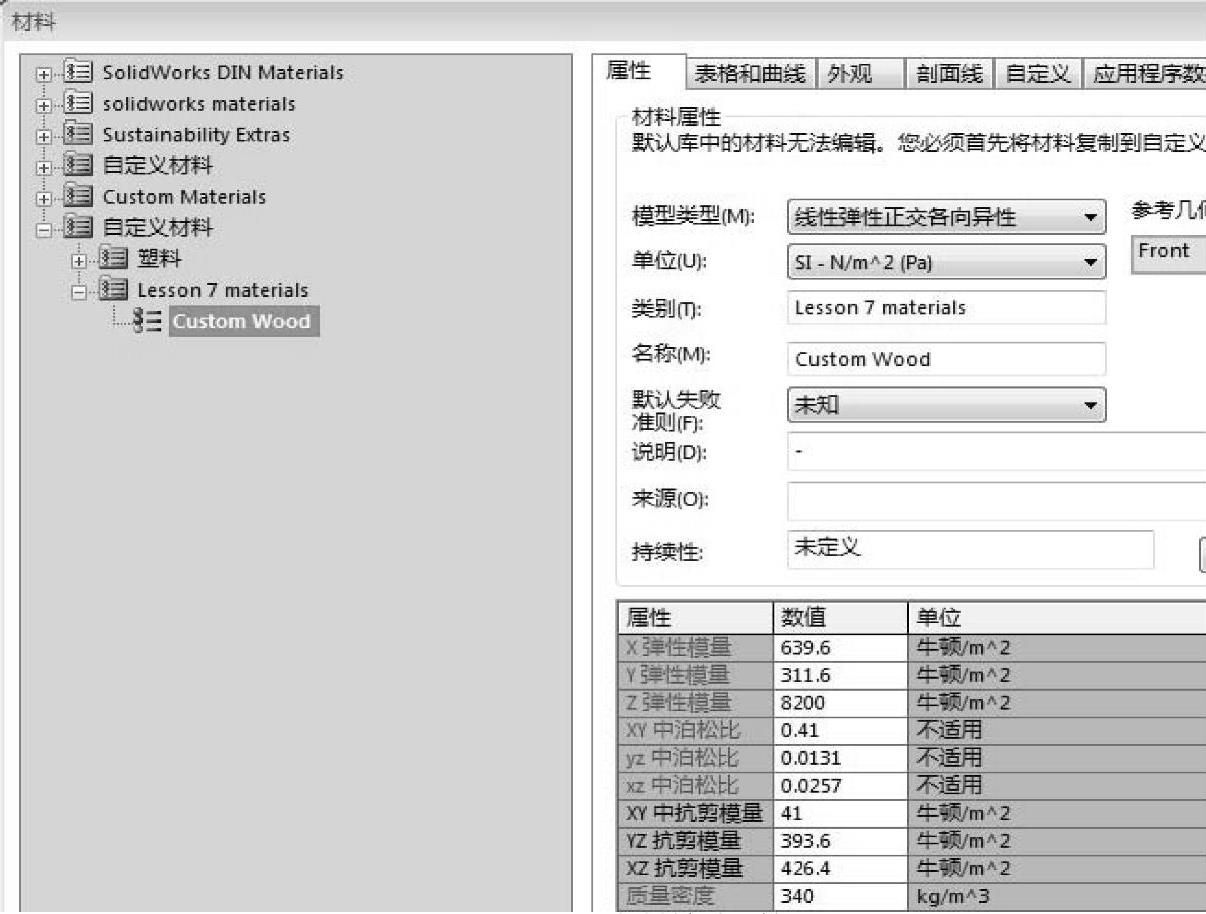Click 质量密度 unit kg/m^3 cell
The height and width of the screenshot is (914, 1206).
pos(1058,897)
